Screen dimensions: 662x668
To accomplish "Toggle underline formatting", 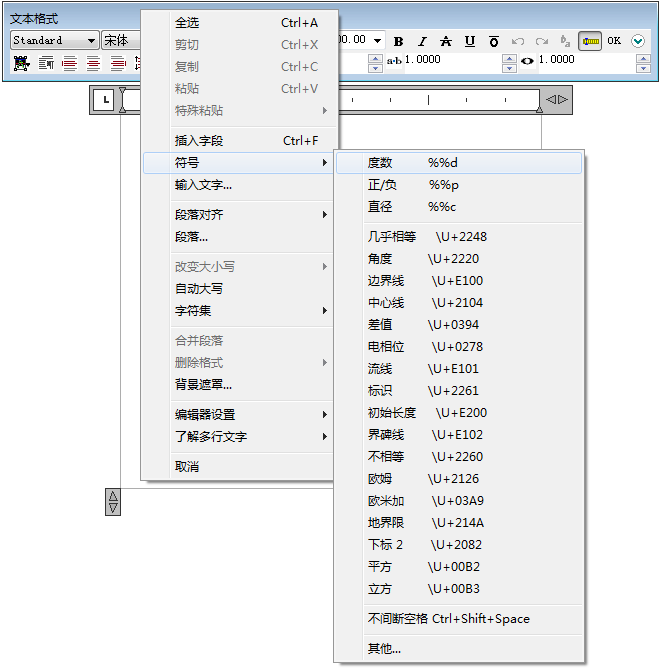I will click(x=469, y=41).
